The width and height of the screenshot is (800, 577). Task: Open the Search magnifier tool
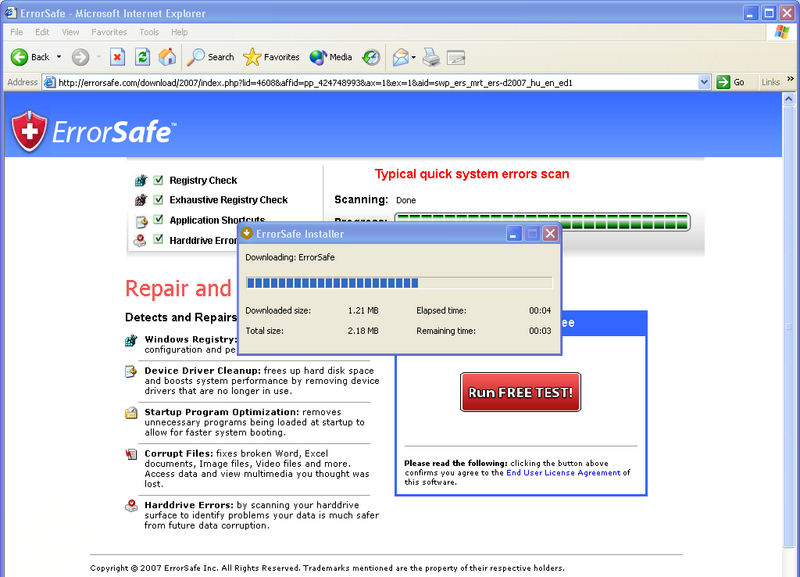tap(210, 57)
